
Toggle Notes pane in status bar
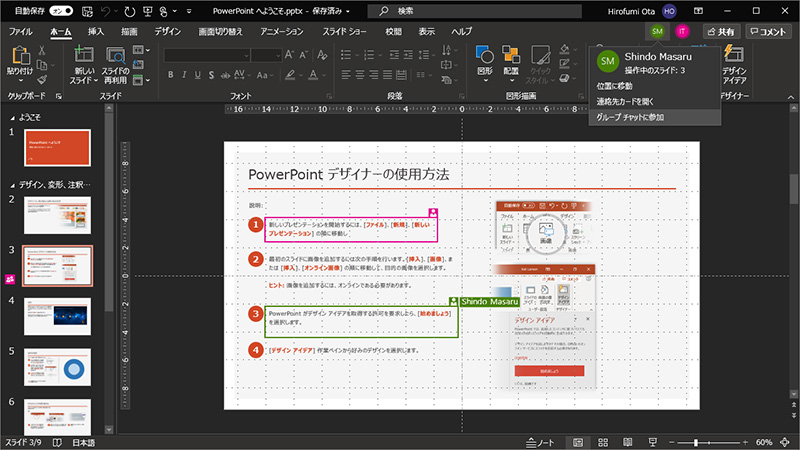(x=540, y=442)
